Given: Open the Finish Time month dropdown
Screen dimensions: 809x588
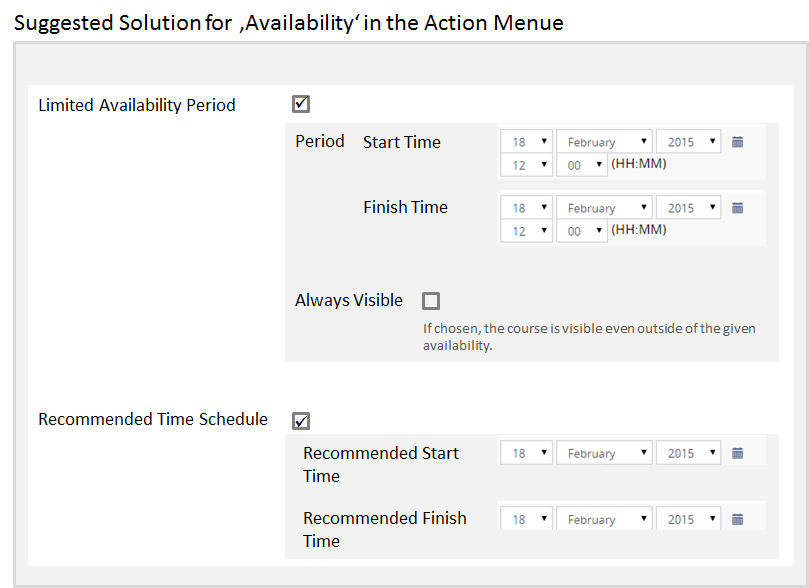Looking at the screenshot, I should [604, 208].
